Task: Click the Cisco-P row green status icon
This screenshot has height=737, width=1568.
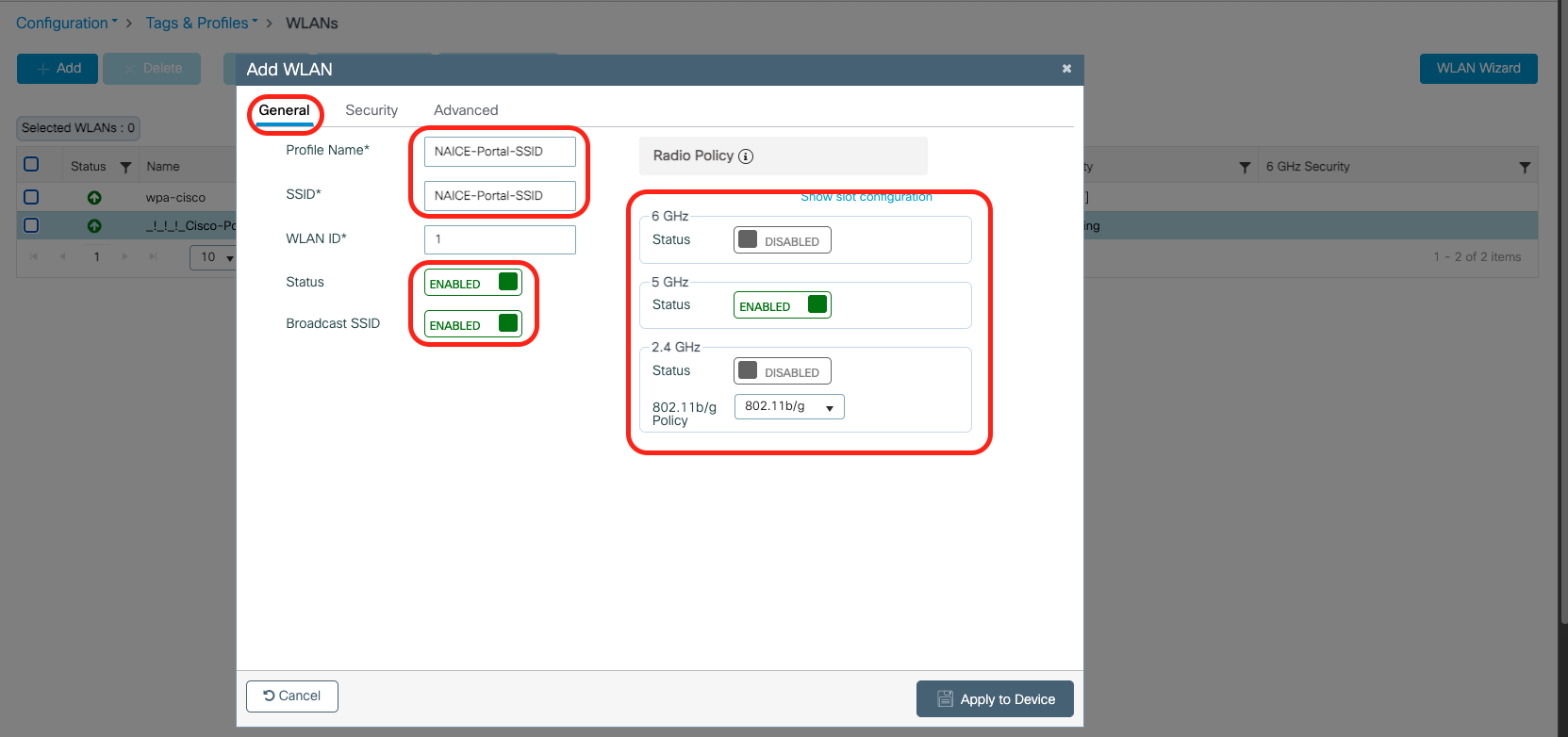Action: coord(94,226)
